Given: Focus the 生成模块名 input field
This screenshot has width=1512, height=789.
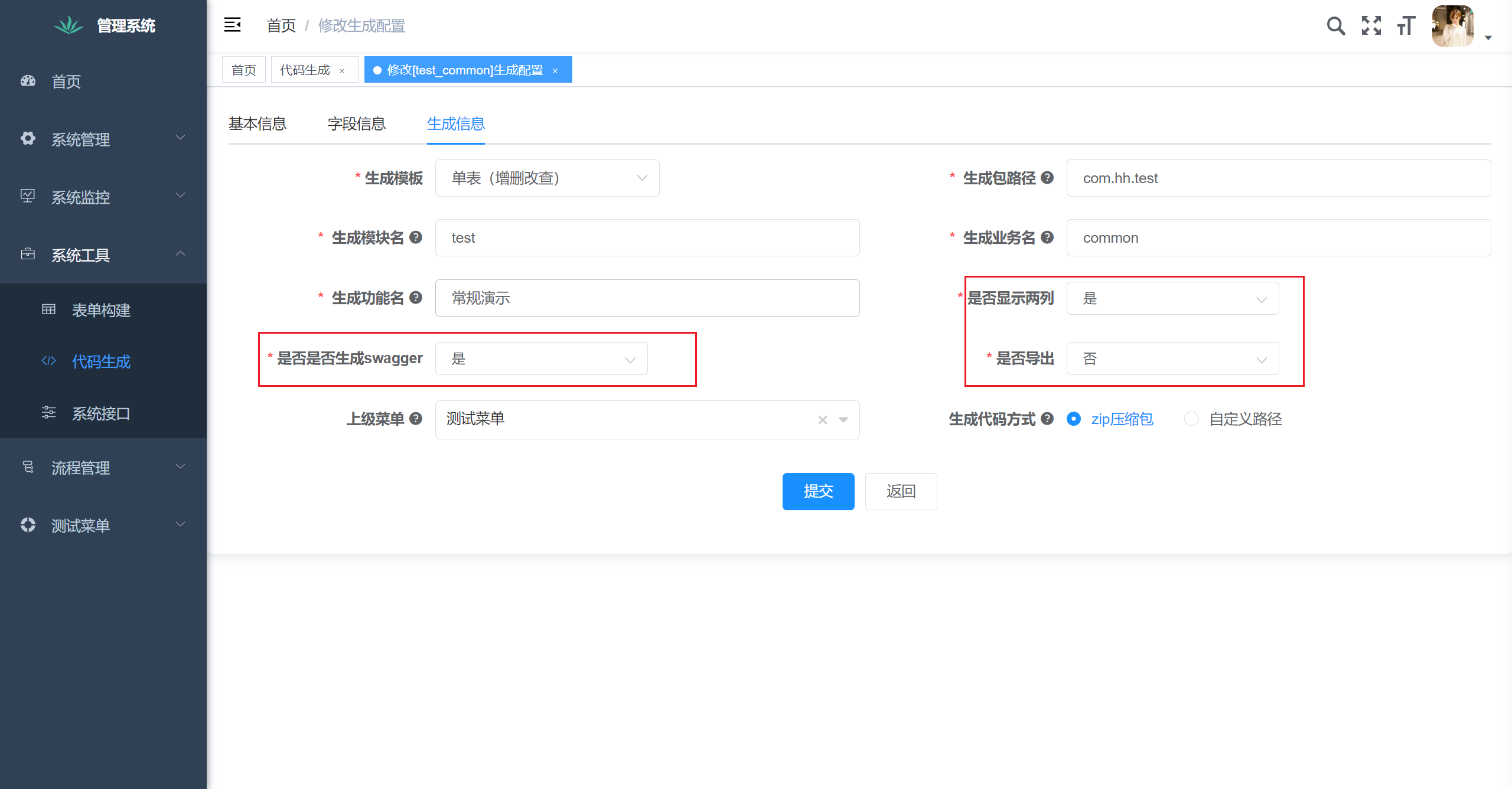Looking at the screenshot, I should [647, 237].
